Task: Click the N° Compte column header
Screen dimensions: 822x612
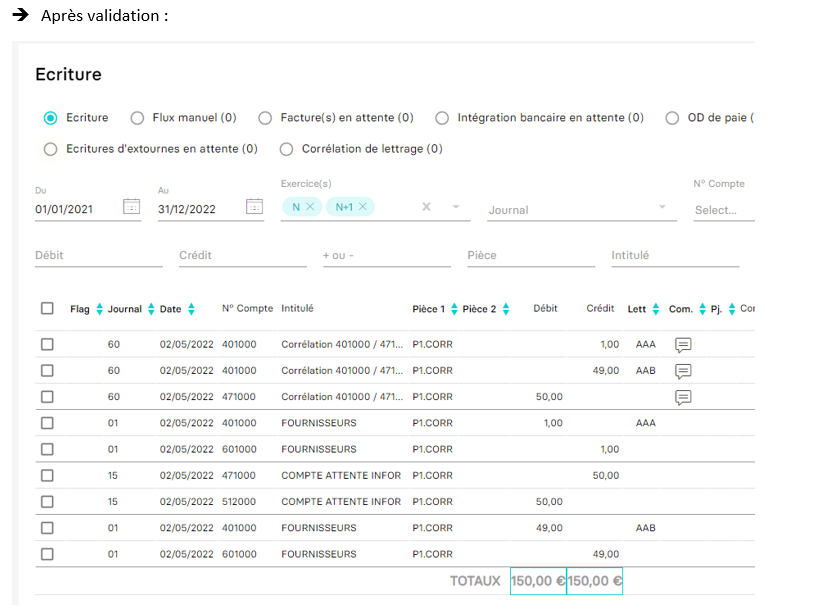Action: 247,308
